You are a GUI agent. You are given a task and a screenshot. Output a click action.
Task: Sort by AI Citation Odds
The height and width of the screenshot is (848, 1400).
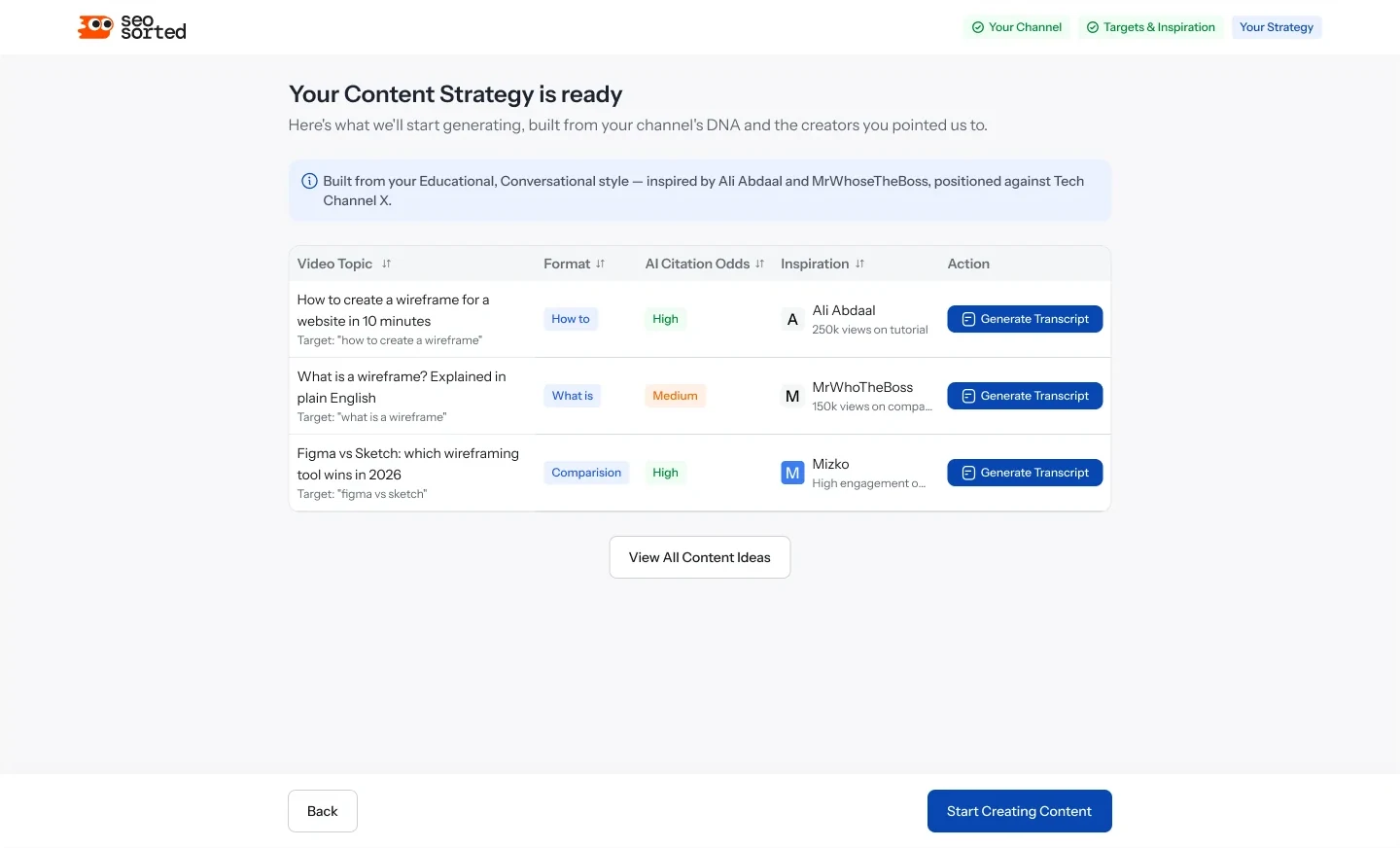[759, 264]
